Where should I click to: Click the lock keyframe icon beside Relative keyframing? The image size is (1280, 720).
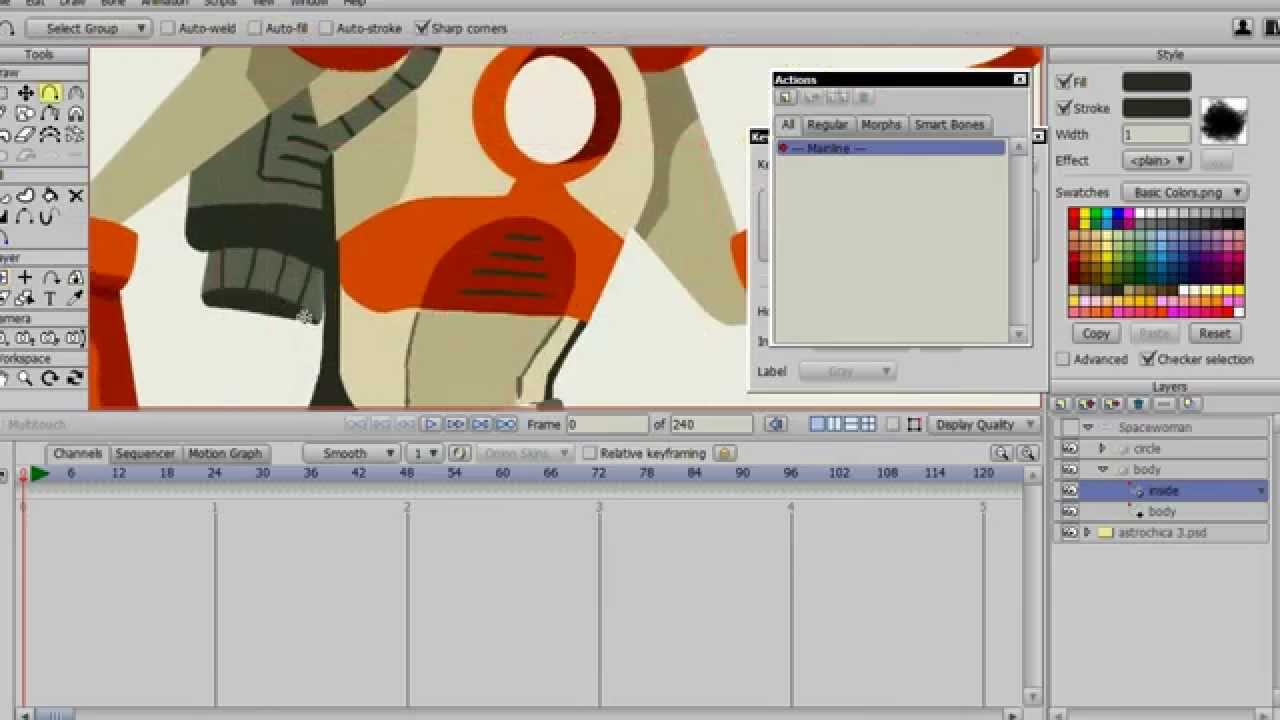[x=726, y=453]
